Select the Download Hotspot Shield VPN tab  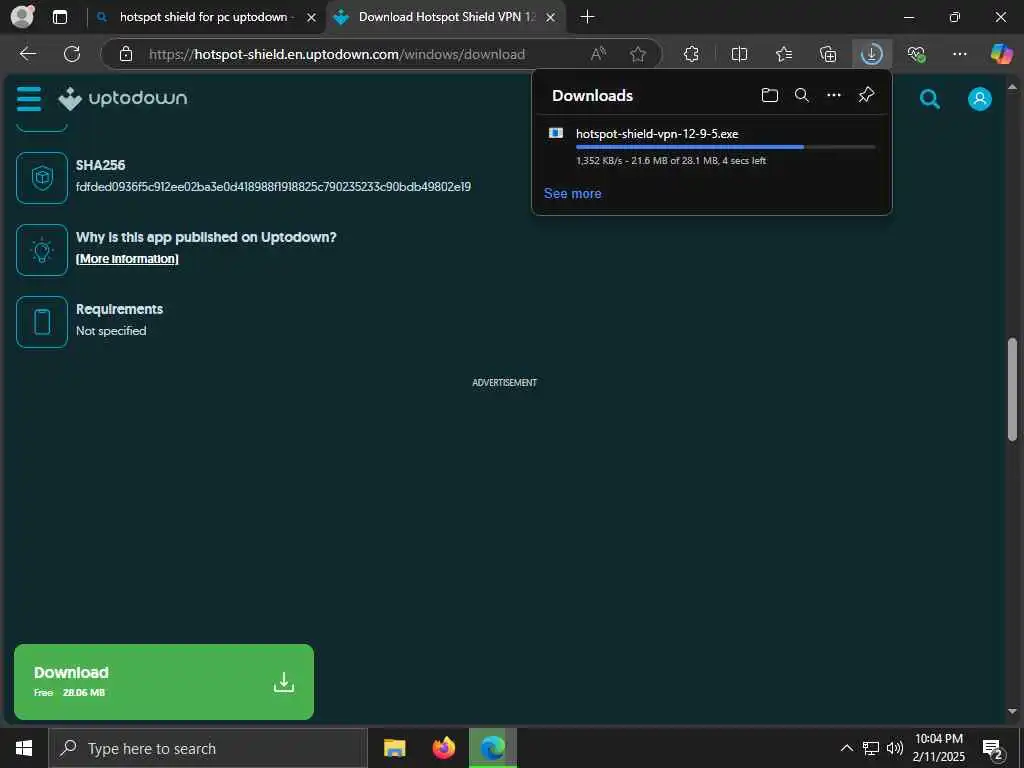(x=446, y=17)
